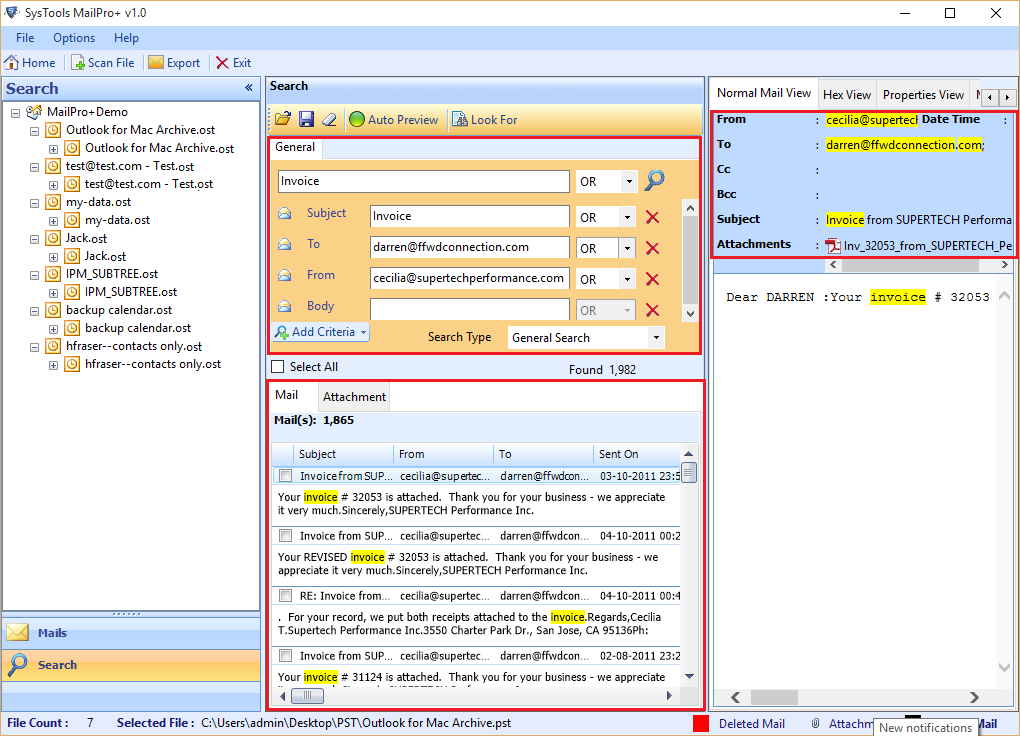Image resolution: width=1020 pixels, height=736 pixels.
Task: Click the Body criteria envelope icon
Action: point(284,306)
